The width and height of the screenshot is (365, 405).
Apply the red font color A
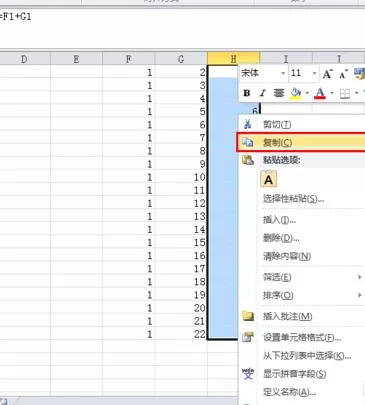point(320,93)
